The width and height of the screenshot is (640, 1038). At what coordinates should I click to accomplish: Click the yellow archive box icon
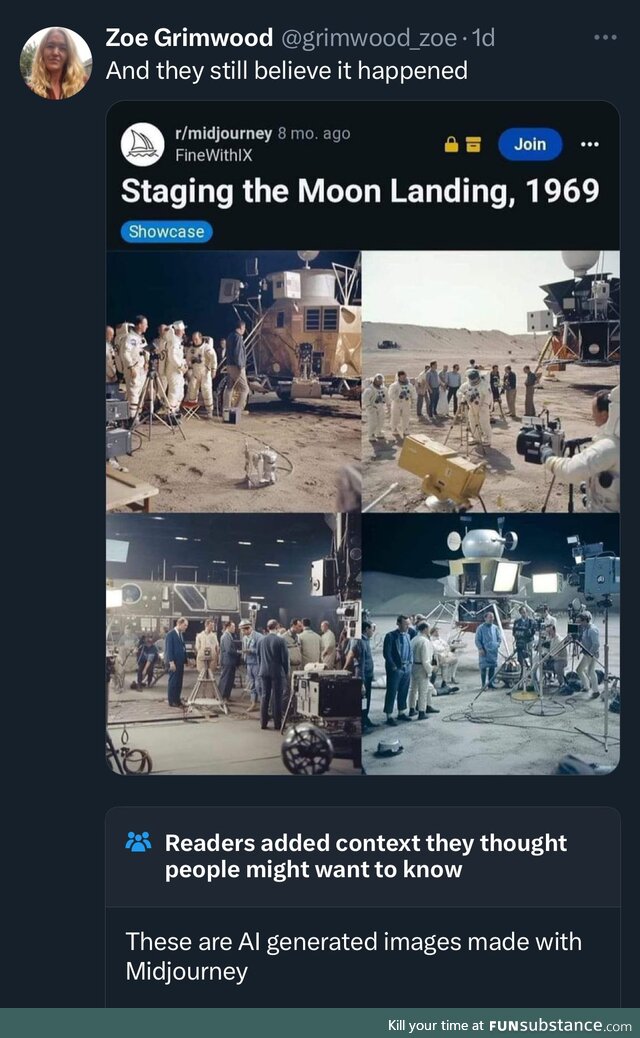coord(473,144)
